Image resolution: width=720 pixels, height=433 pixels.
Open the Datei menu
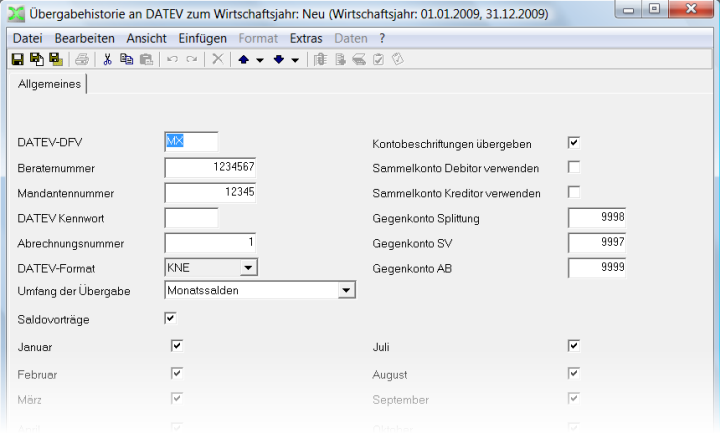pyautogui.click(x=28, y=38)
